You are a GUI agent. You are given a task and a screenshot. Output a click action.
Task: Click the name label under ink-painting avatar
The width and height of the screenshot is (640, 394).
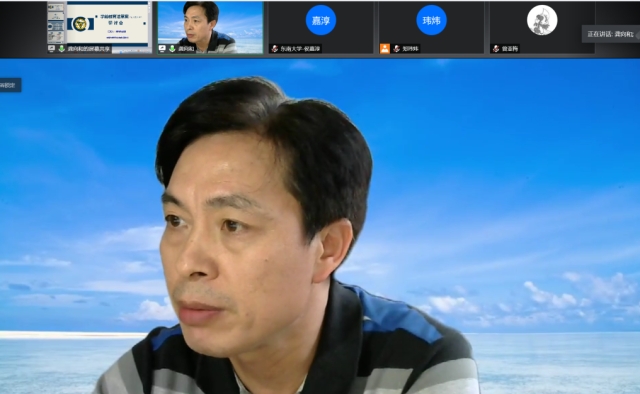click(x=510, y=49)
